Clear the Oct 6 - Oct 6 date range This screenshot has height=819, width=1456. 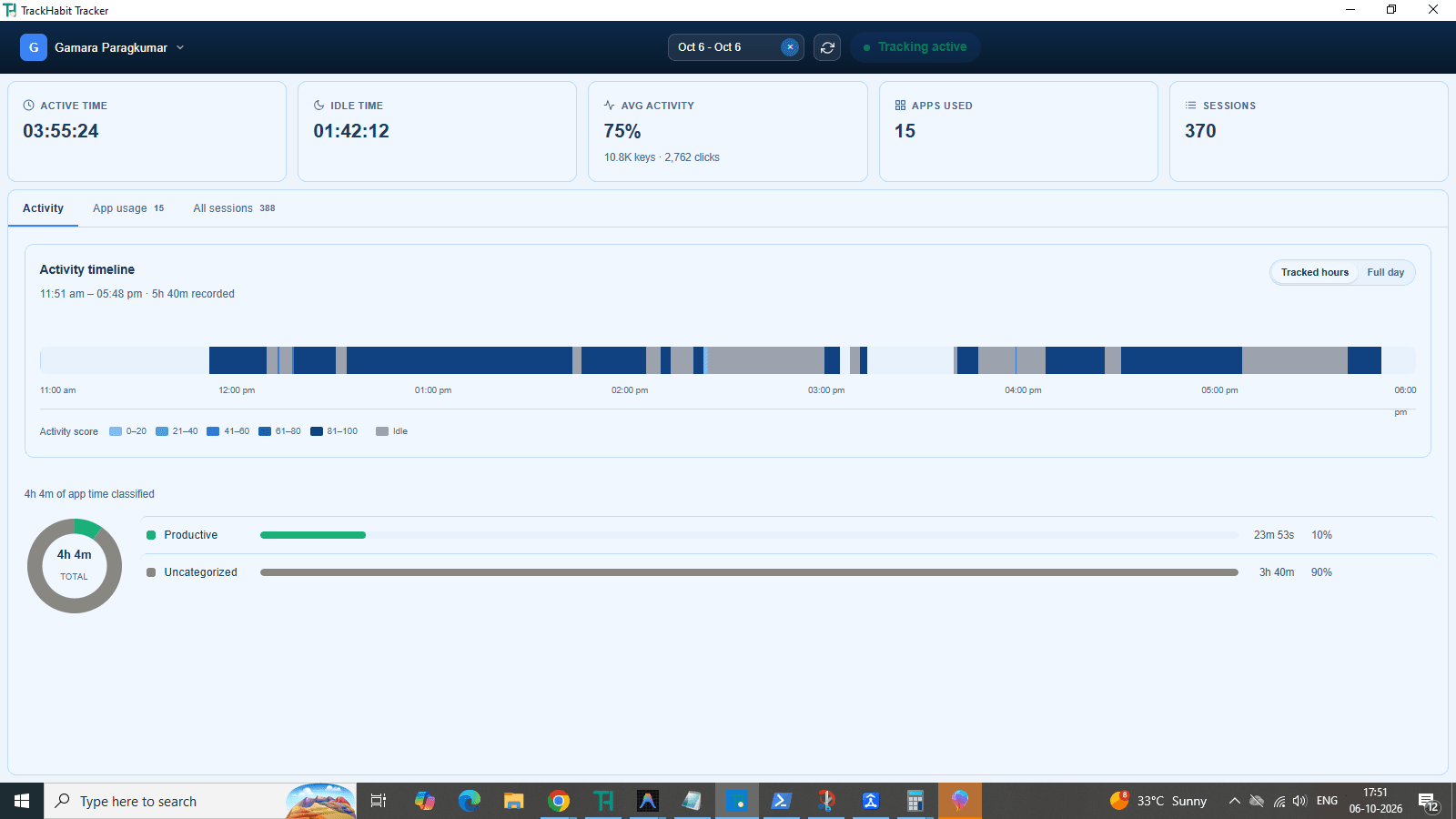[x=790, y=47]
